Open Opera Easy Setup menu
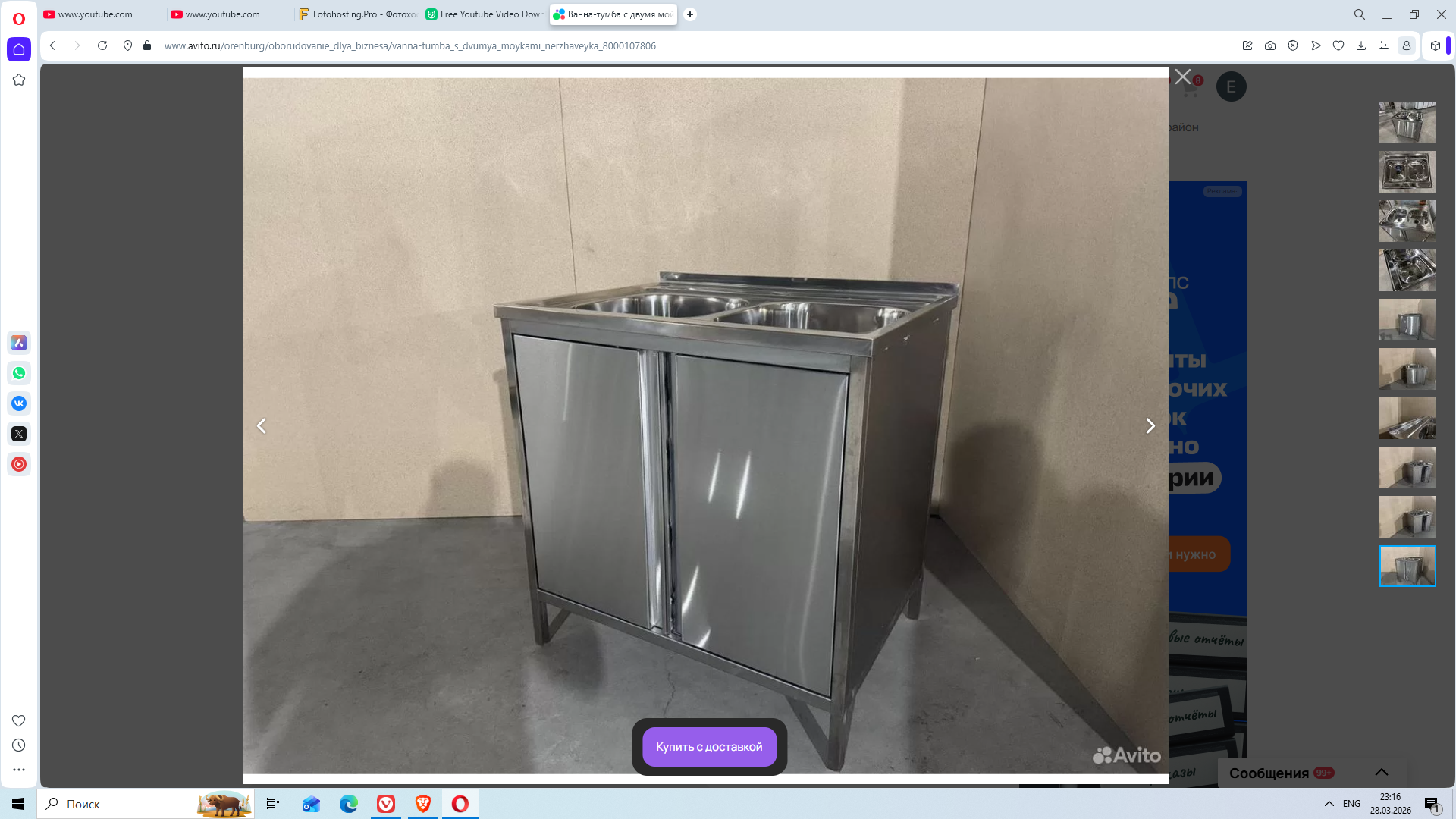This screenshot has height=819, width=1456. pyautogui.click(x=1384, y=45)
